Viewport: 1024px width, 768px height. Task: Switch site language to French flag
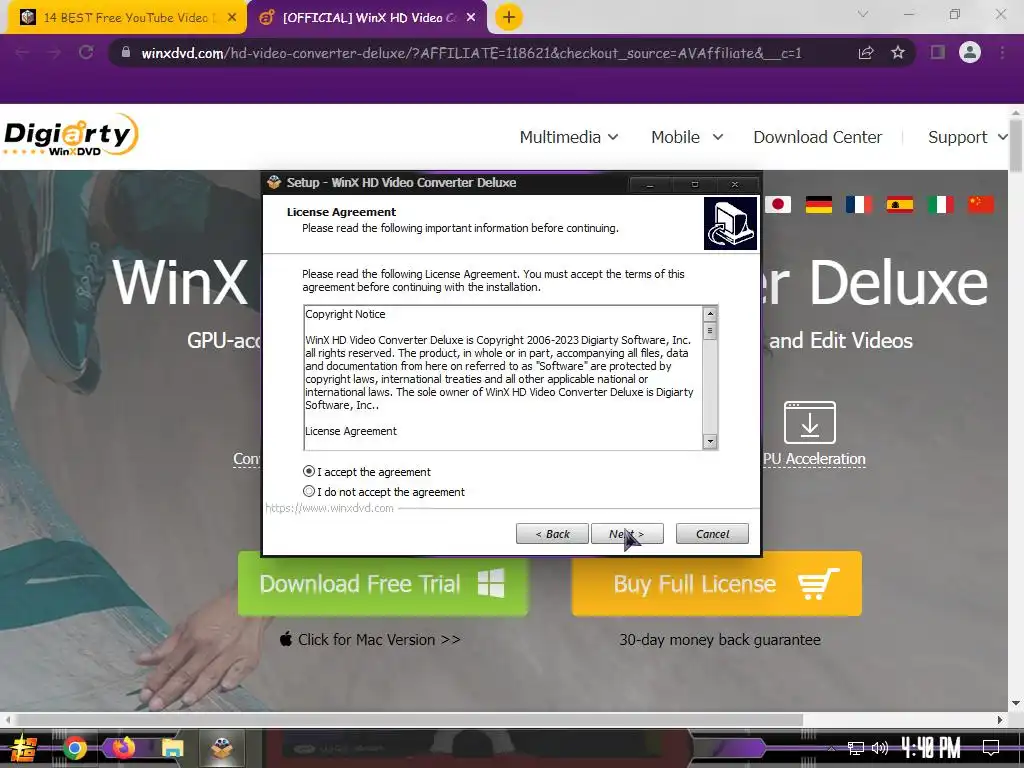[x=859, y=204]
